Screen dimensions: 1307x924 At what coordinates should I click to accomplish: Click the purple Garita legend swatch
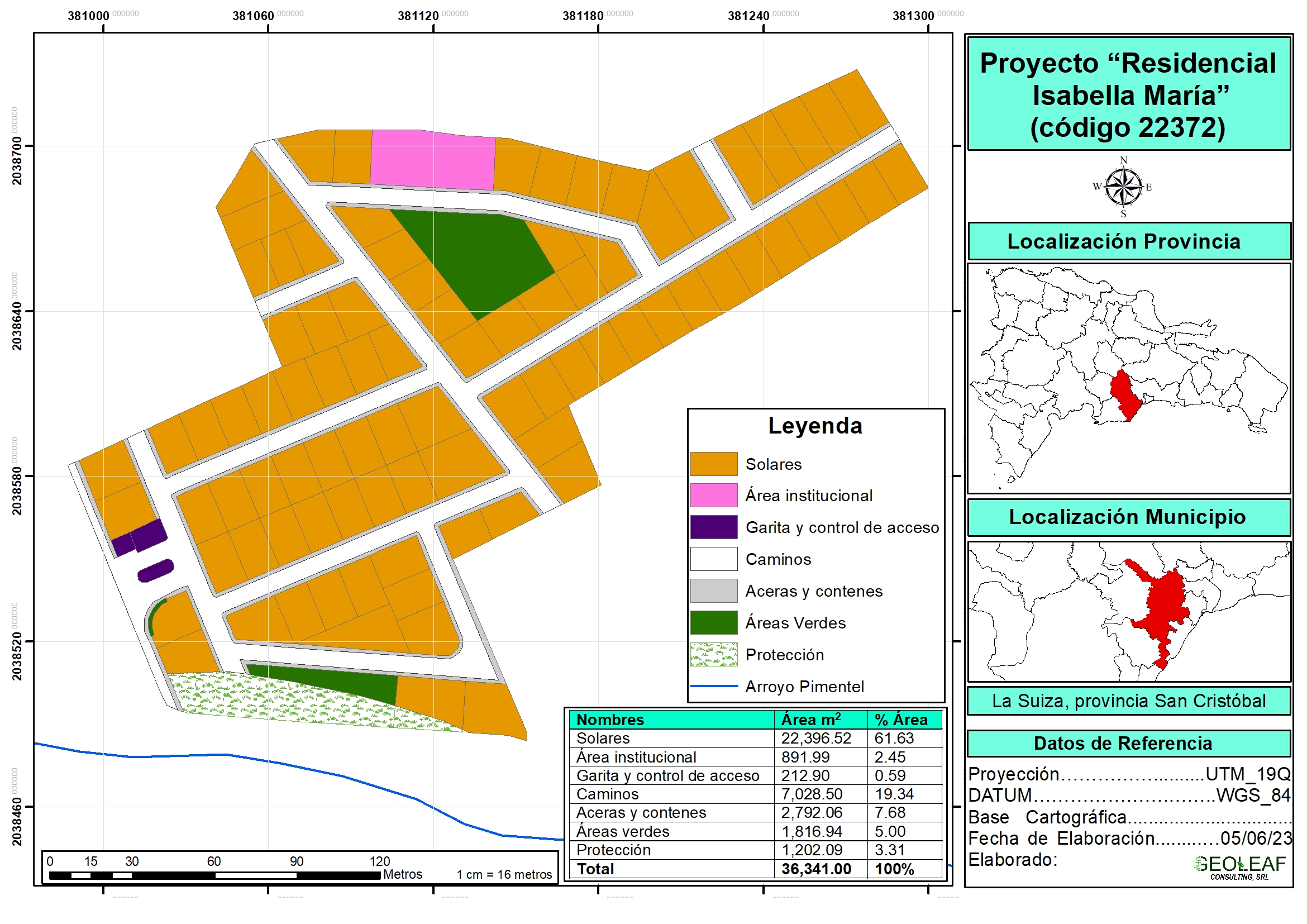(713, 527)
